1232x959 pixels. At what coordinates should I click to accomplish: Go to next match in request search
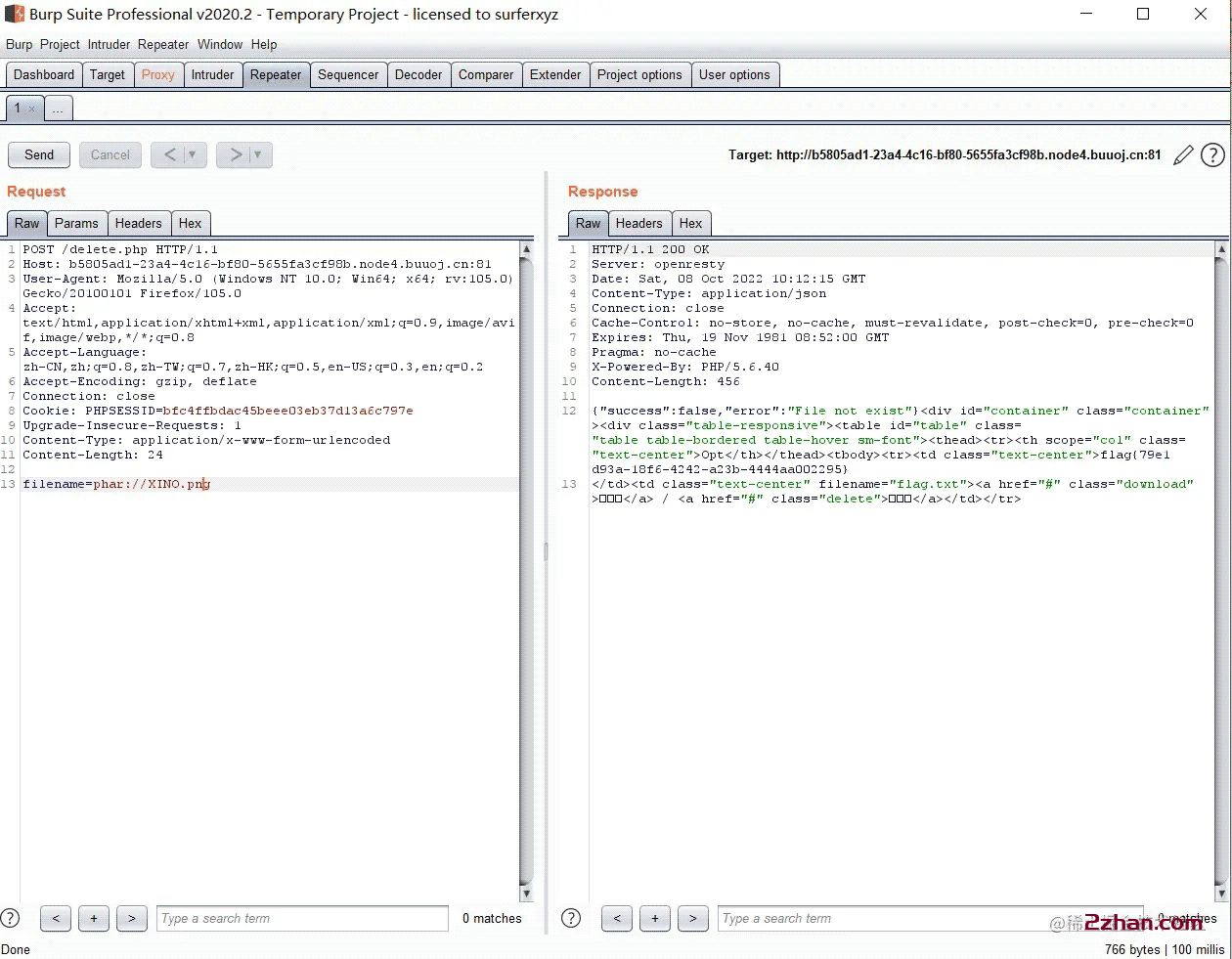pos(132,918)
